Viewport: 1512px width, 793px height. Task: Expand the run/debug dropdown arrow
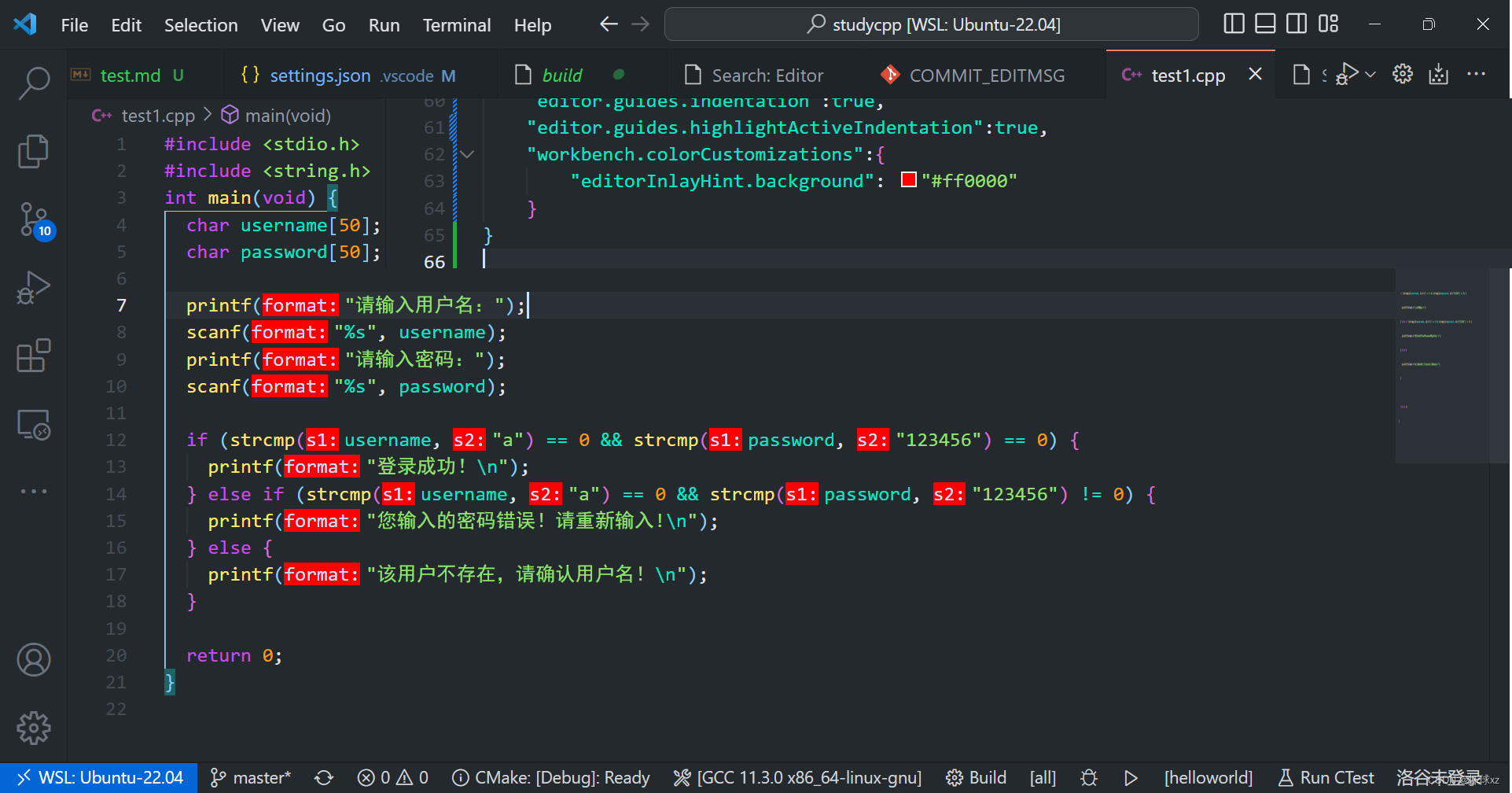click(1370, 74)
